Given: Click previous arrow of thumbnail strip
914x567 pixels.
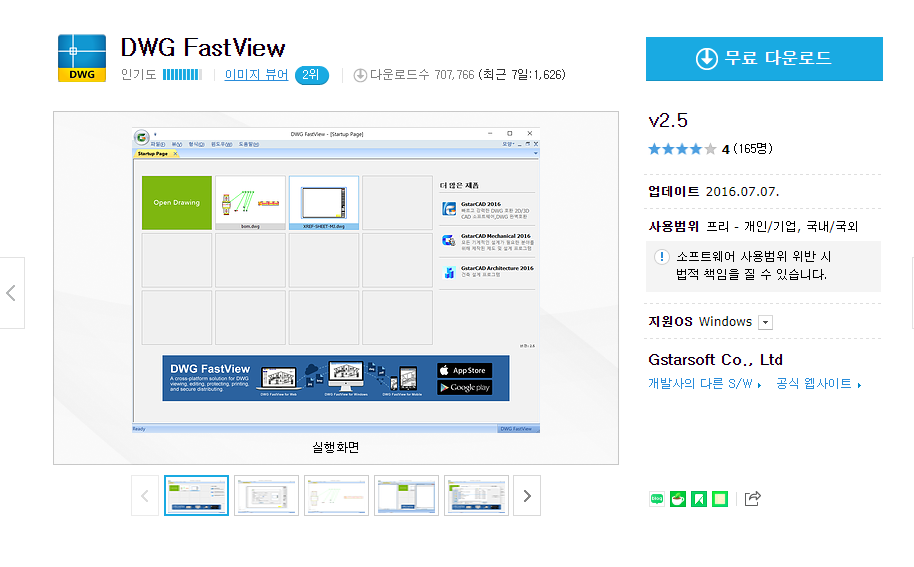Looking at the screenshot, I should coord(145,496).
